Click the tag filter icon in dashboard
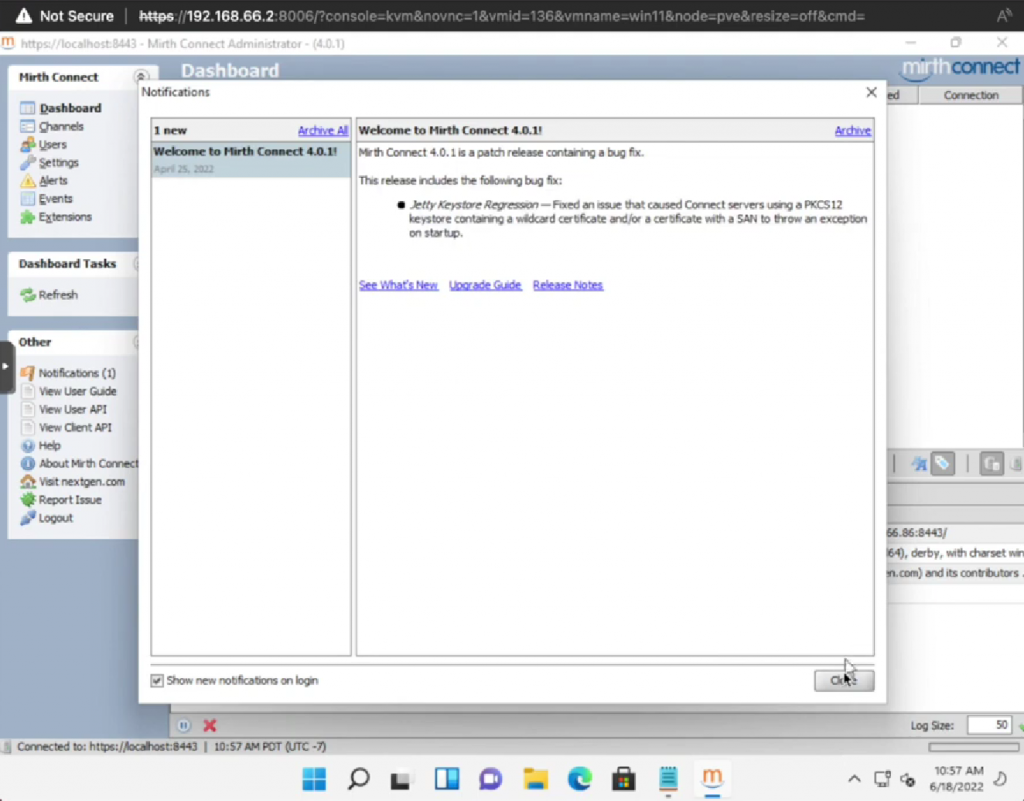 [942, 464]
